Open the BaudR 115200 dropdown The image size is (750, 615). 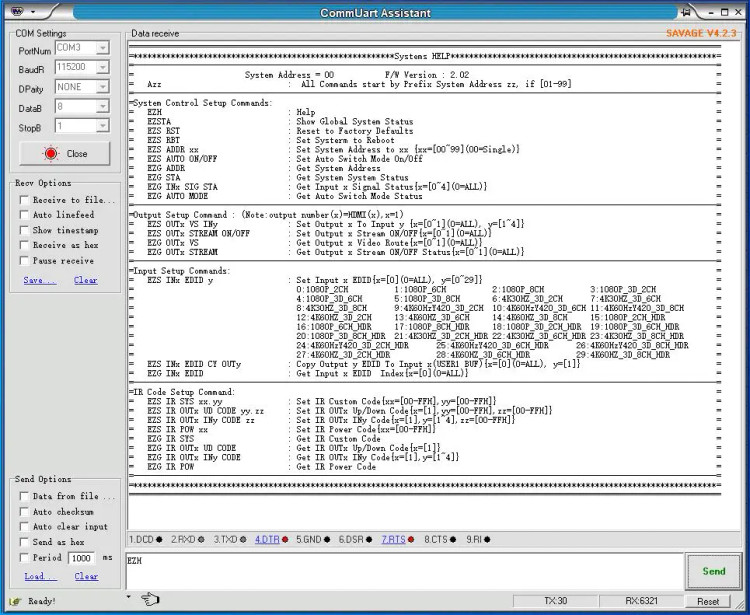click(x=102, y=68)
